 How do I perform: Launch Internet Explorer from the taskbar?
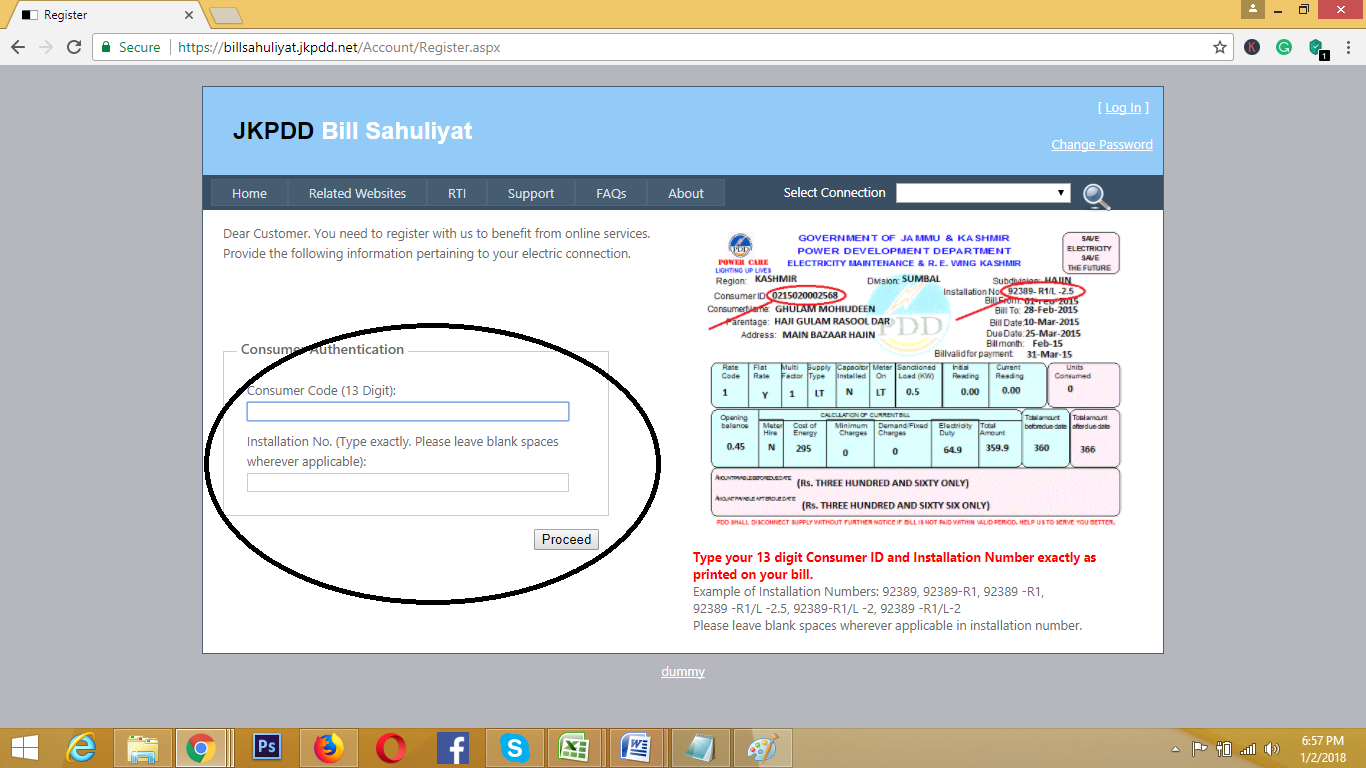click(81, 748)
